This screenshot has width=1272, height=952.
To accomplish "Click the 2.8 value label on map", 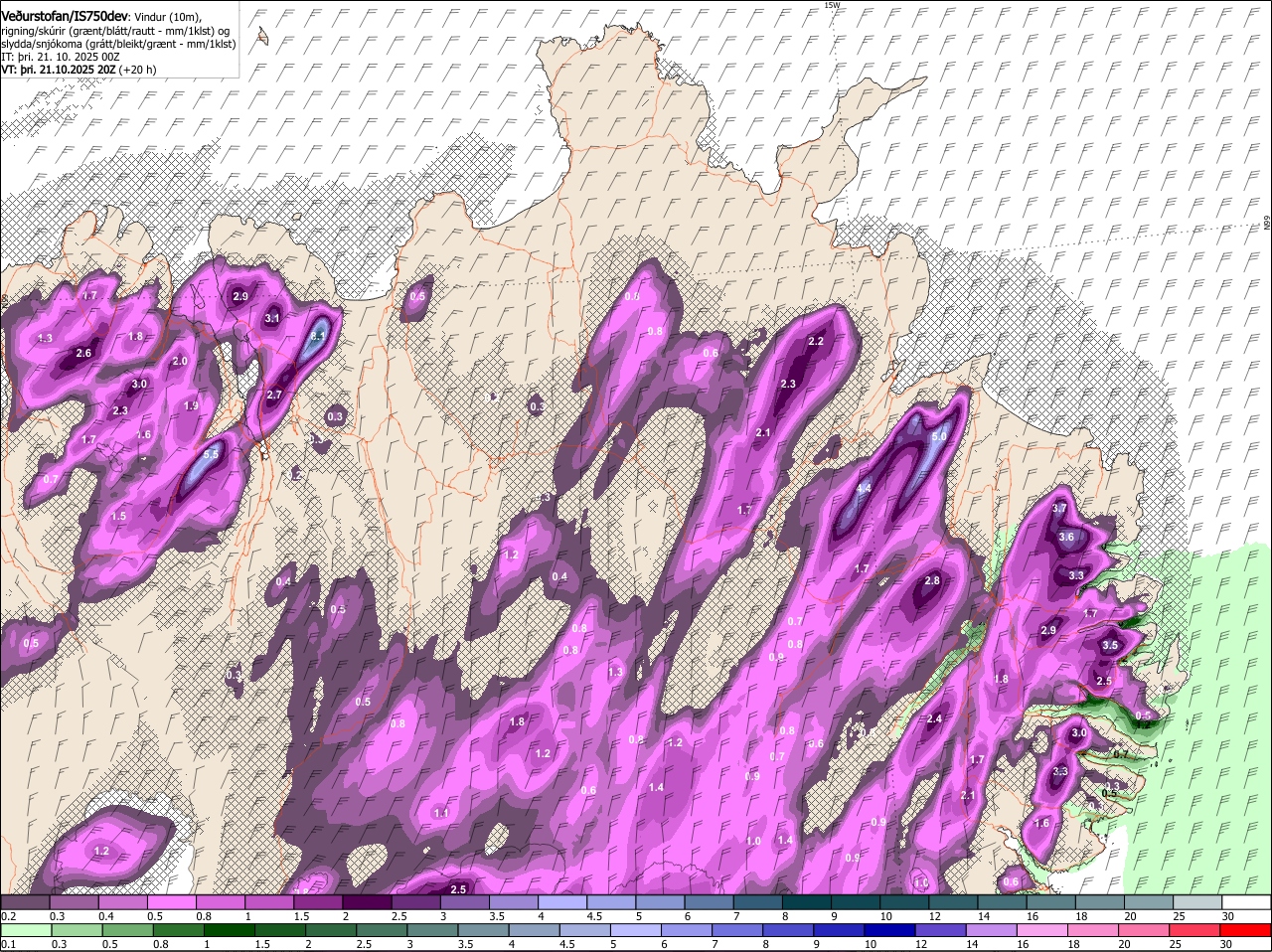I will click(x=932, y=580).
